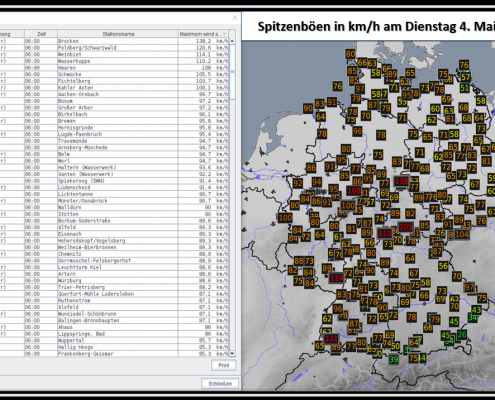Select the Weinbiet station row
Screen dimensions: 495x400
point(114,54)
